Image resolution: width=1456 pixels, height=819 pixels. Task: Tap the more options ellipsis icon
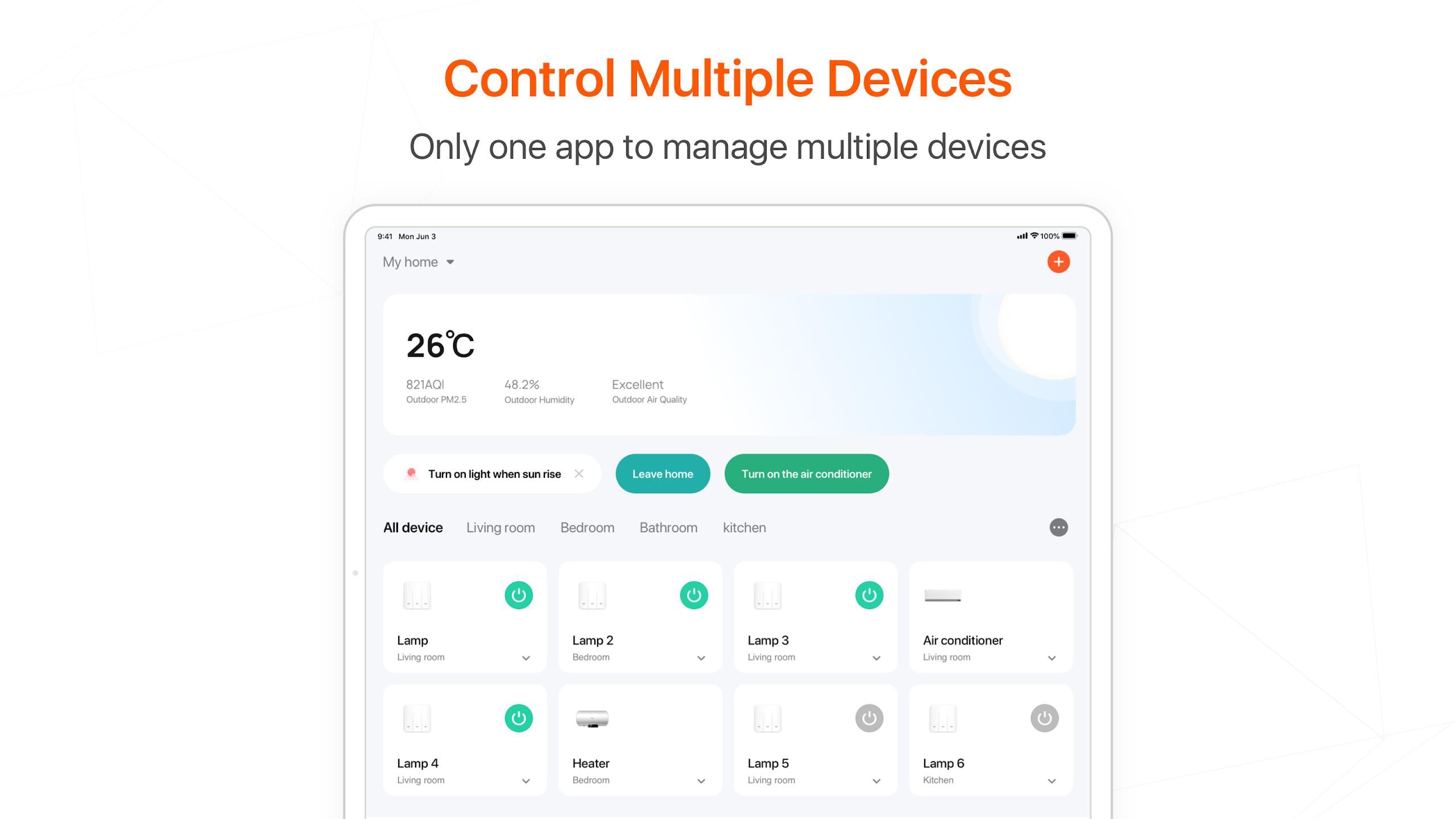1058,527
